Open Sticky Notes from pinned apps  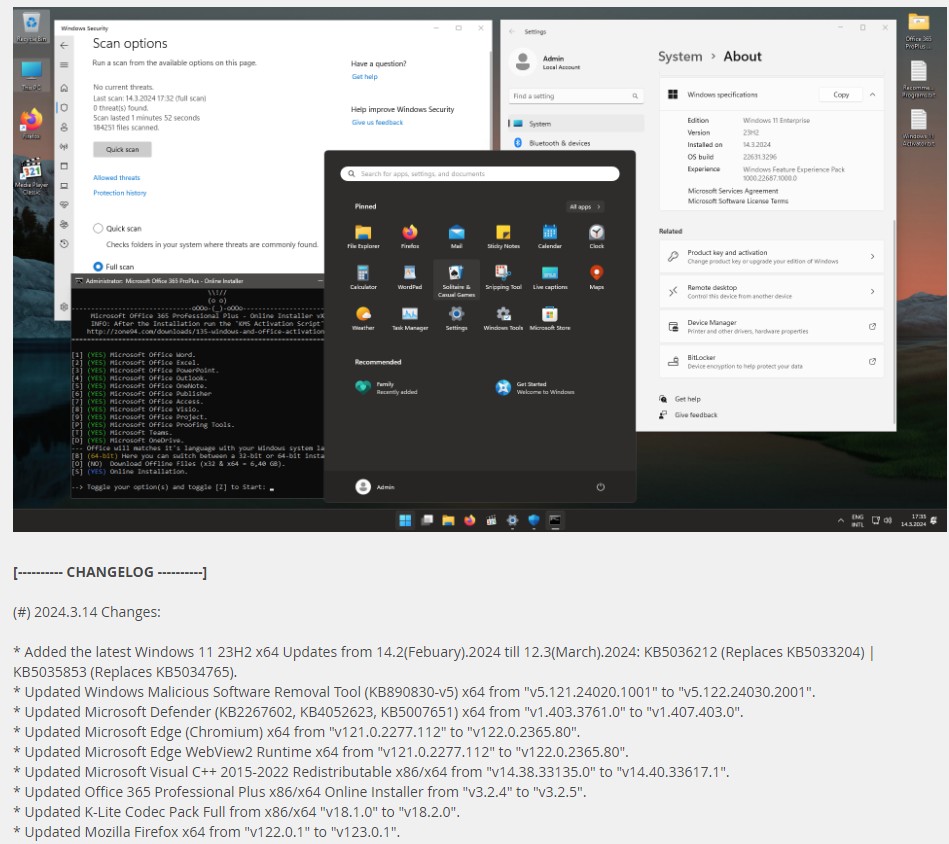click(x=503, y=237)
